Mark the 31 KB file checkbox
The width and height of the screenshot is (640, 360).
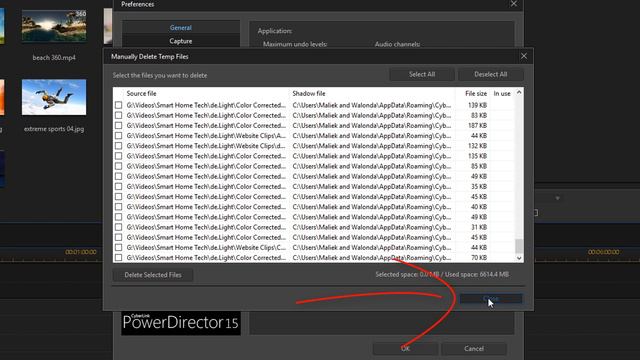(118, 227)
